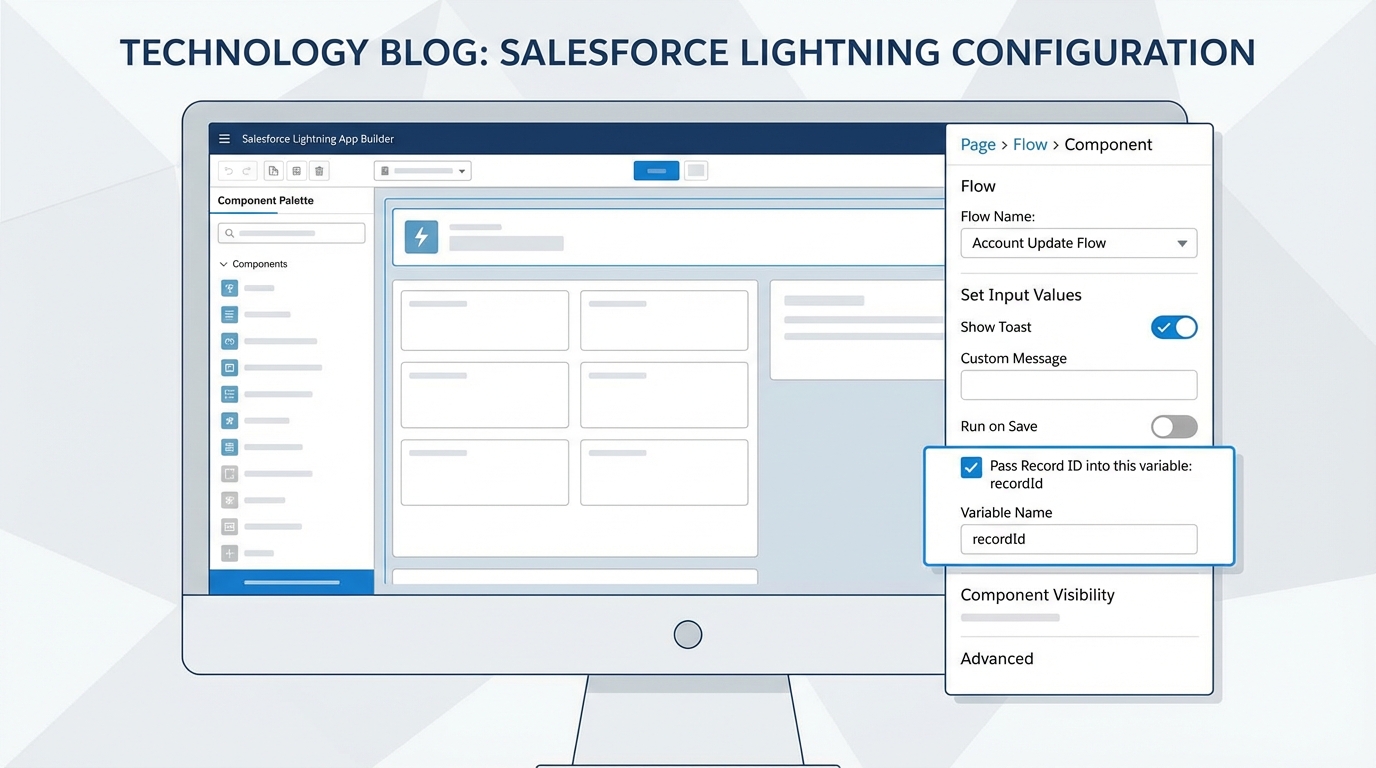Click the Redo arrow icon in toolbar
The height and width of the screenshot is (768, 1376).
[246, 170]
